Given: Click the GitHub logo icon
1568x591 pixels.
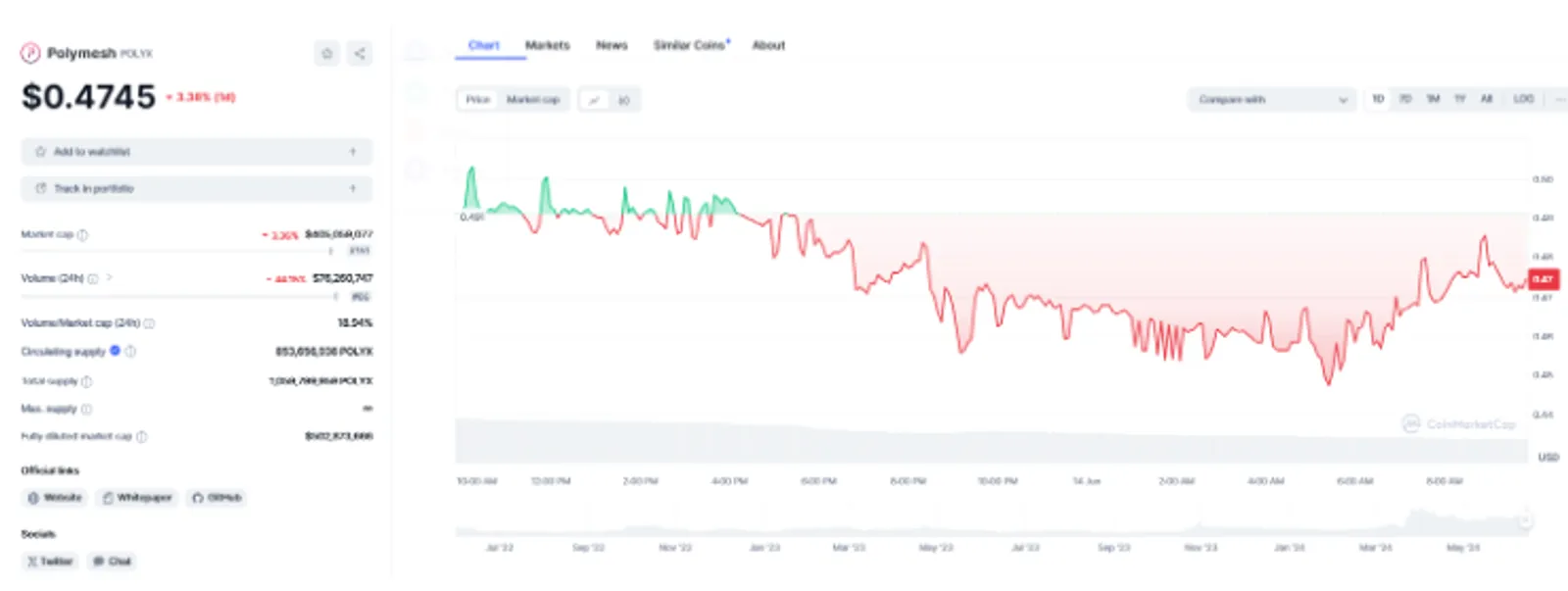Looking at the screenshot, I should (x=198, y=498).
